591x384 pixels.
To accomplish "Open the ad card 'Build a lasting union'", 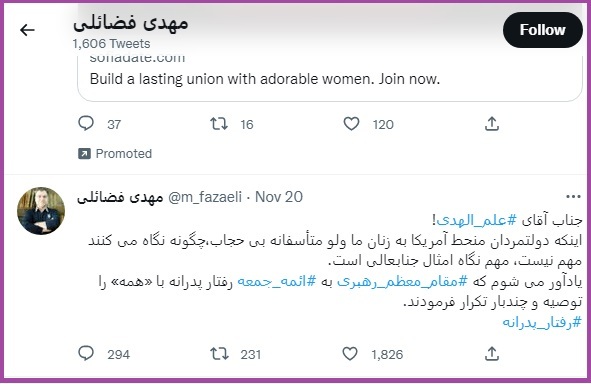I will click(x=330, y=78).
